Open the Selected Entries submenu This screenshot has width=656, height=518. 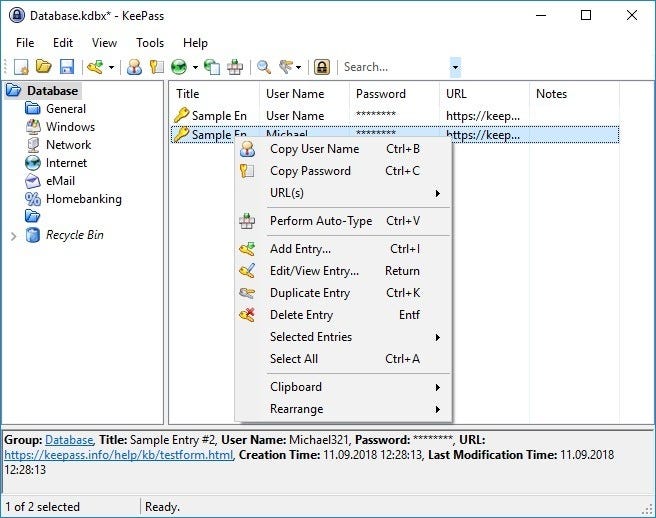point(343,337)
